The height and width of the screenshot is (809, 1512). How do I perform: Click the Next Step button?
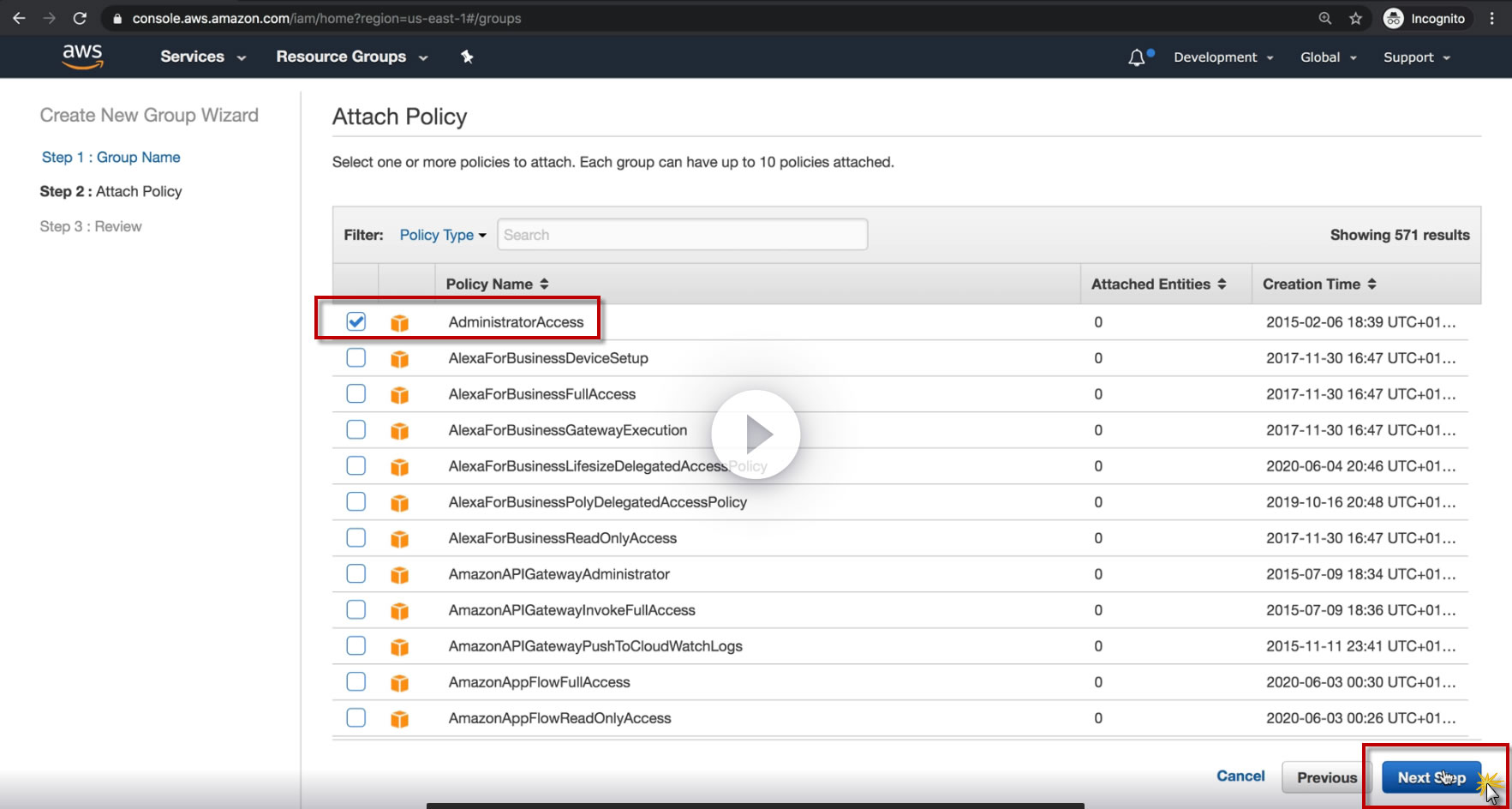tap(1431, 777)
